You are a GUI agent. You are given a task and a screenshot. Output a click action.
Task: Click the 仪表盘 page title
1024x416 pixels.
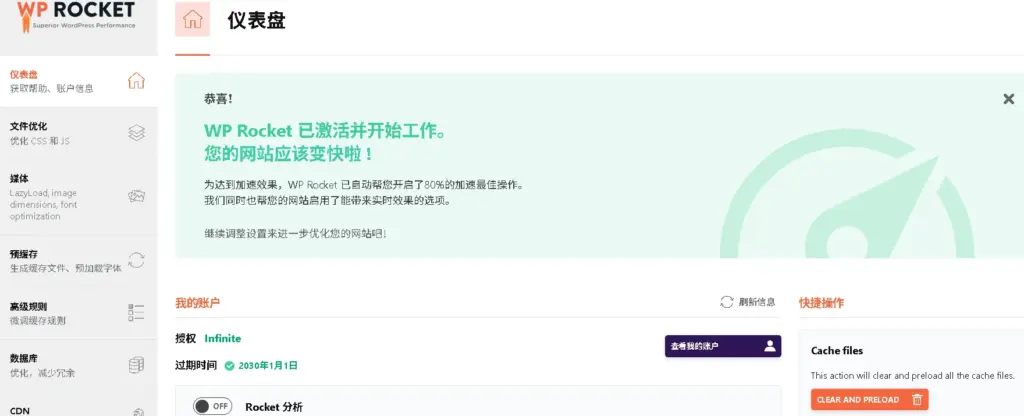point(257,20)
